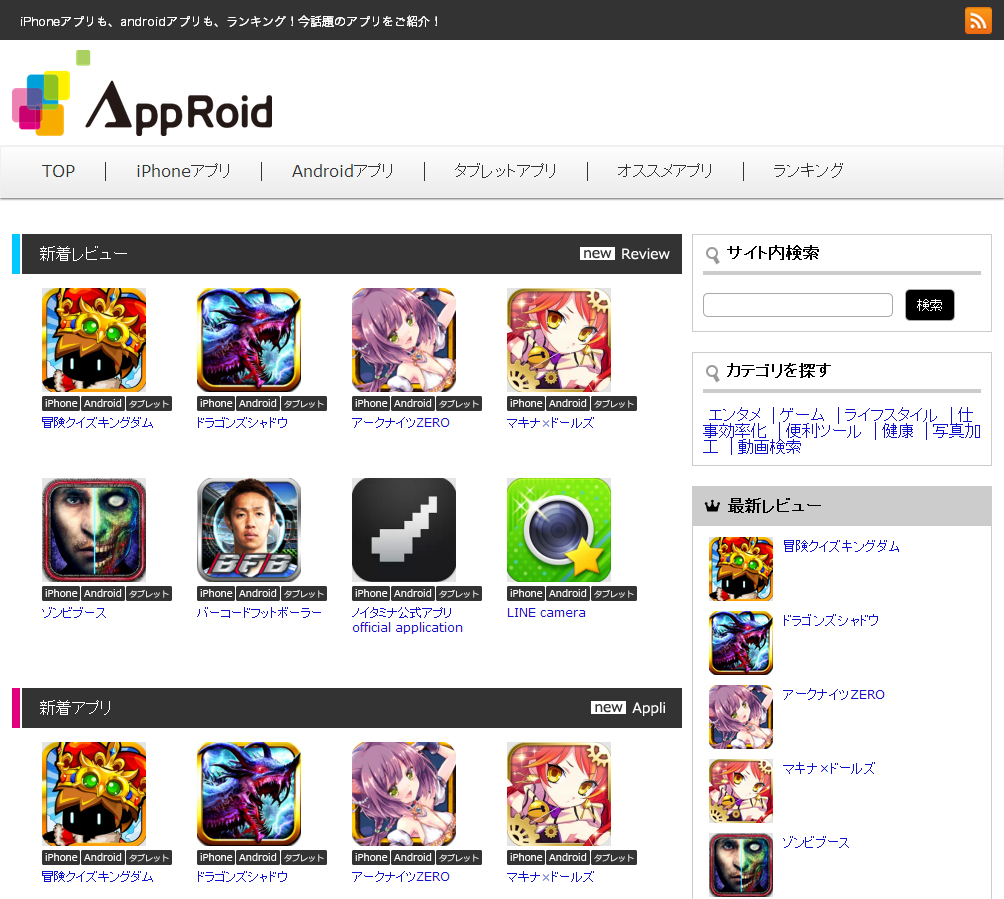
Task: Open ドラゴンズシャドウ icon in 新着アプリ
Action: pyautogui.click(x=249, y=794)
